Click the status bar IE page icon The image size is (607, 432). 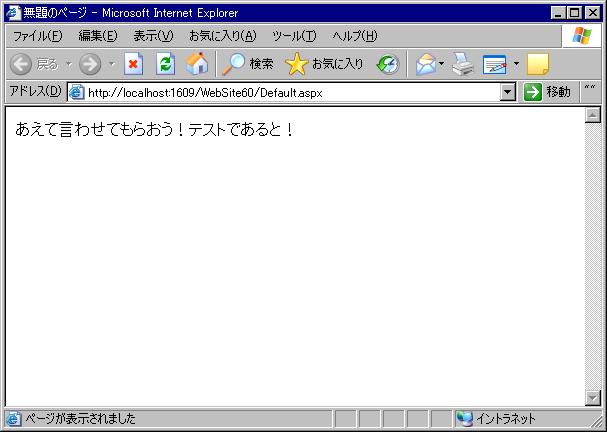pyautogui.click(x=14, y=419)
